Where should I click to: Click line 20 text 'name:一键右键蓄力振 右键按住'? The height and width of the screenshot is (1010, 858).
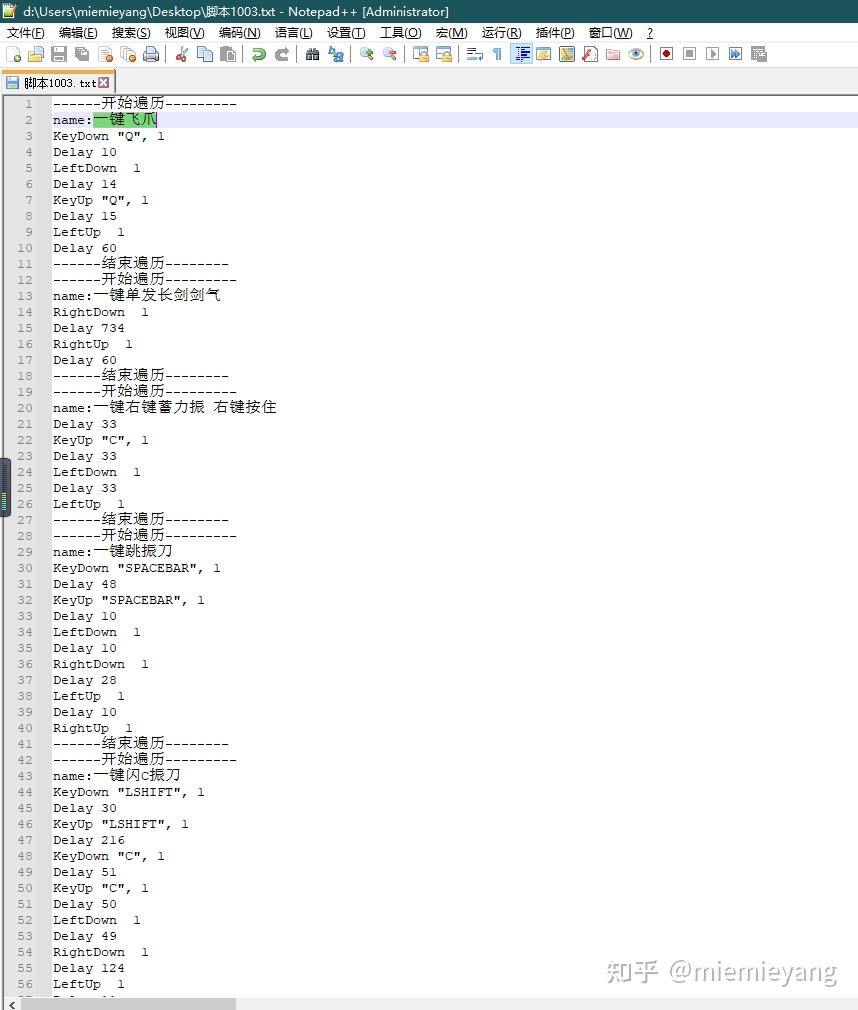coord(164,408)
